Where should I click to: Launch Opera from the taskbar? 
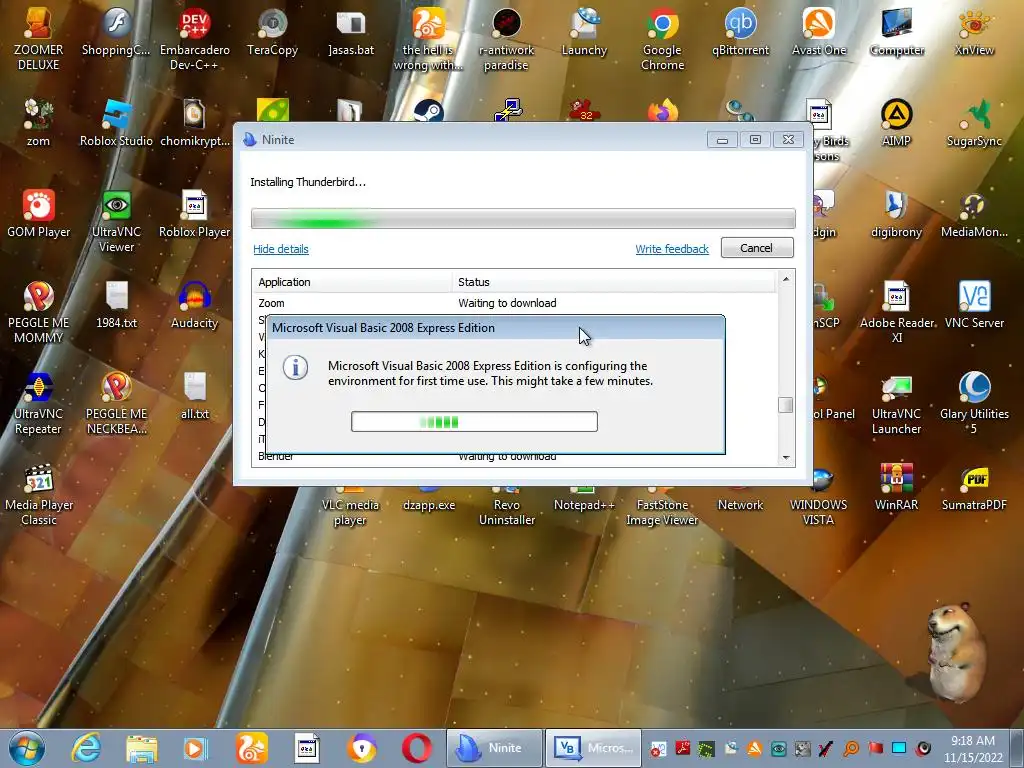pyautogui.click(x=417, y=748)
